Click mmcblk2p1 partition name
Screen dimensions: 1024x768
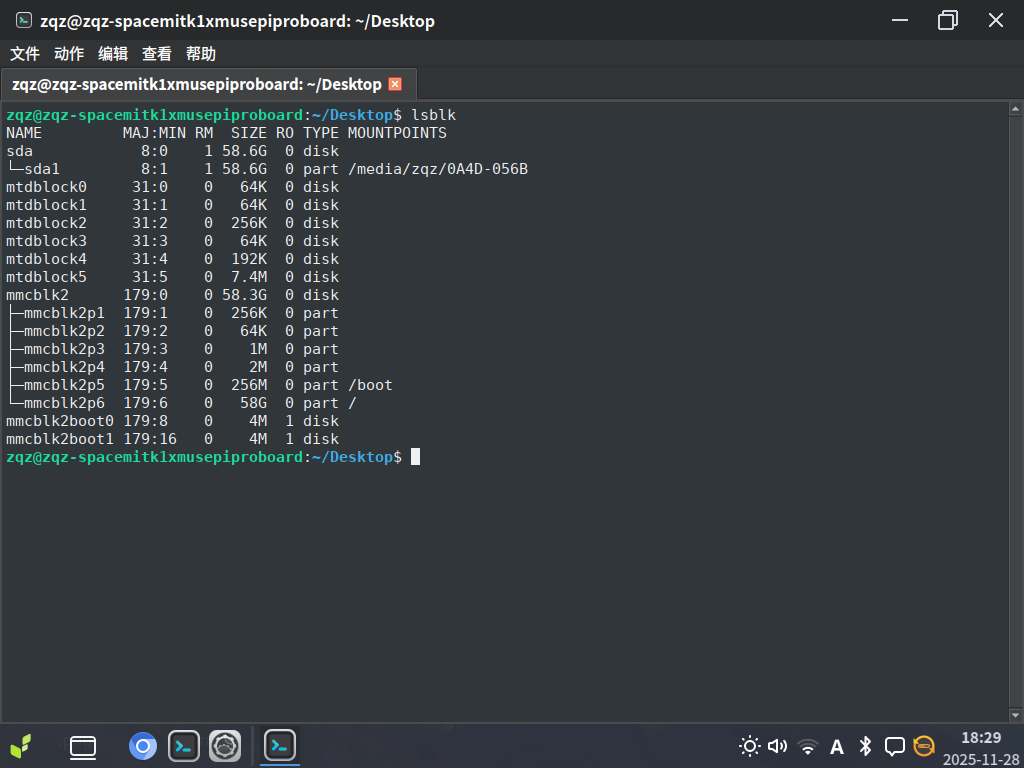(64, 313)
